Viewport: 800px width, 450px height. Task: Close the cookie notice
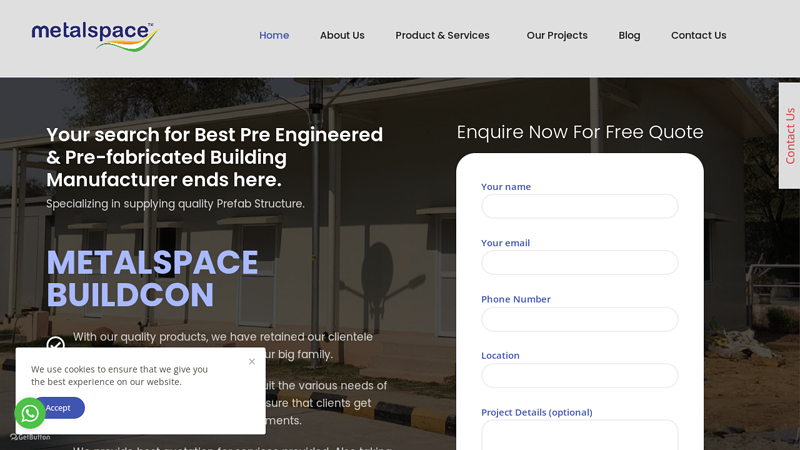tap(252, 361)
